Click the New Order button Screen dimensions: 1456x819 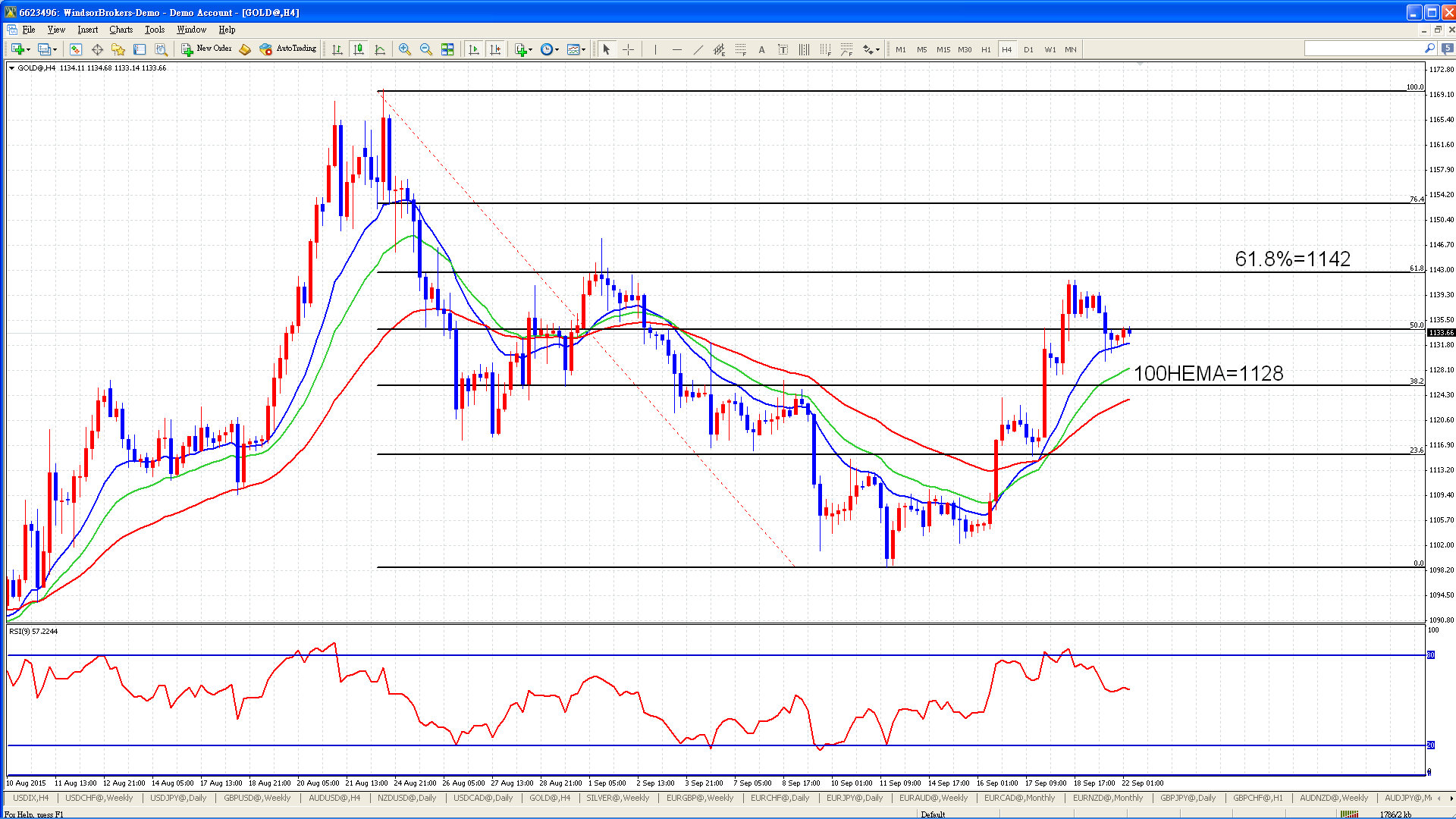[x=206, y=49]
